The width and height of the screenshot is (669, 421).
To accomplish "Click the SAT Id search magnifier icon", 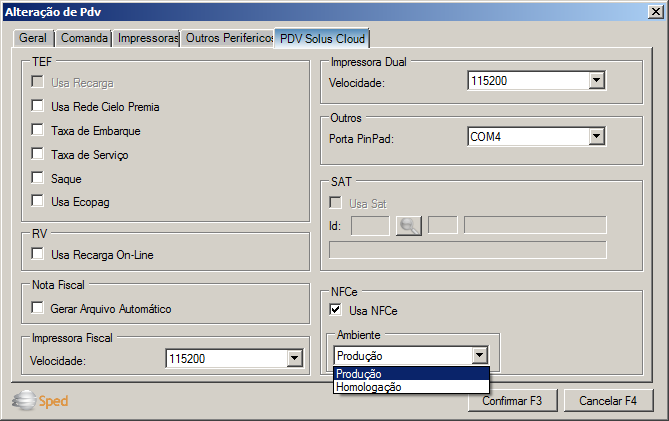I will (408, 226).
